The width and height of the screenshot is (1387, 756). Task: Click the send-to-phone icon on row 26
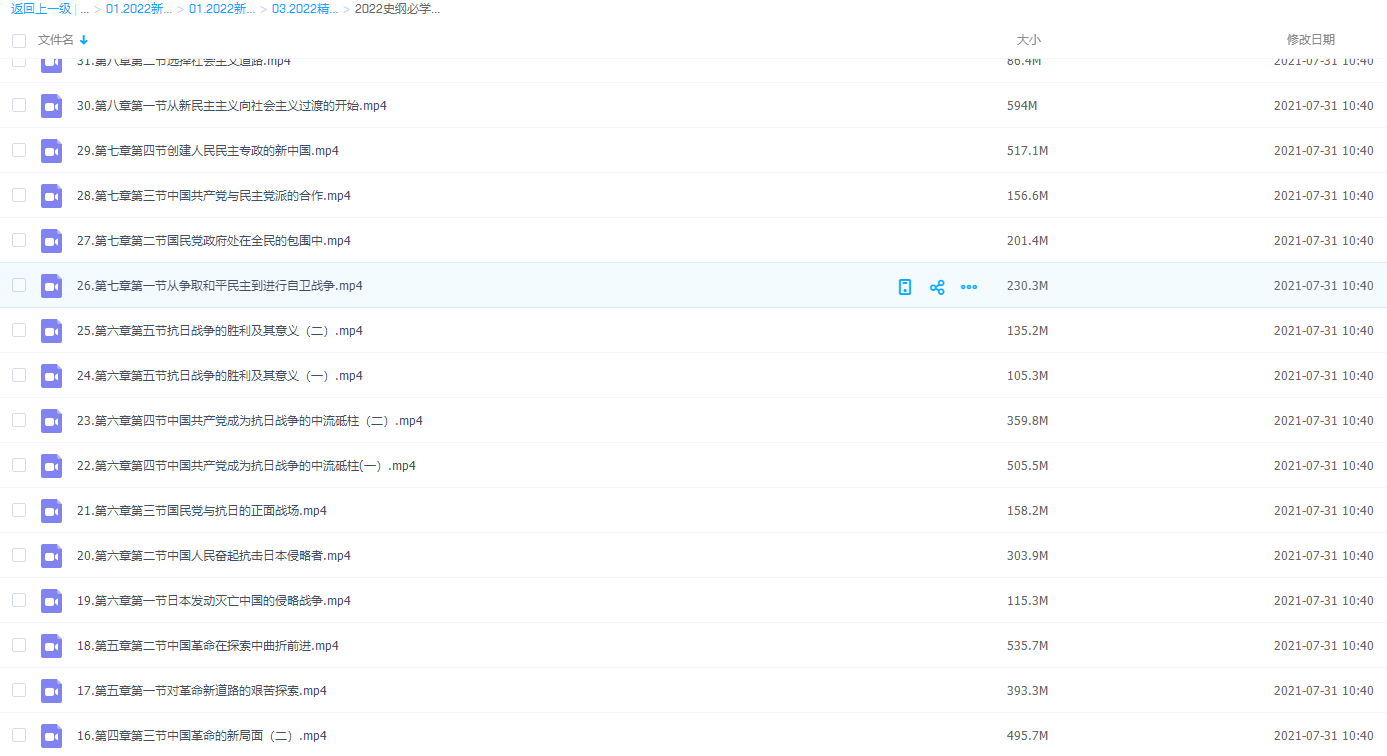click(905, 287)
